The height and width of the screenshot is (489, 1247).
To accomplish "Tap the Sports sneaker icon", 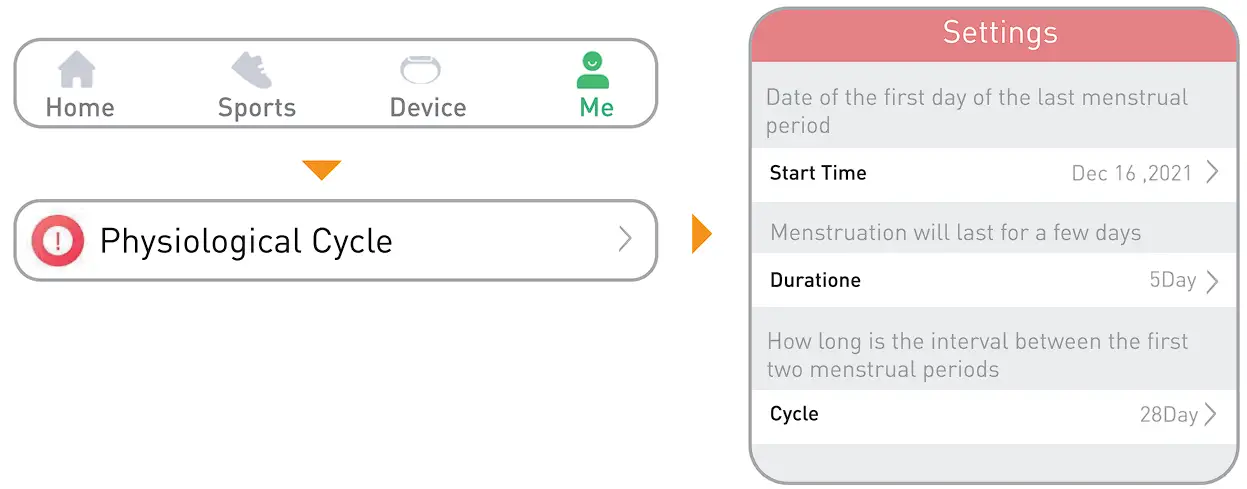I will pos(251,70).
